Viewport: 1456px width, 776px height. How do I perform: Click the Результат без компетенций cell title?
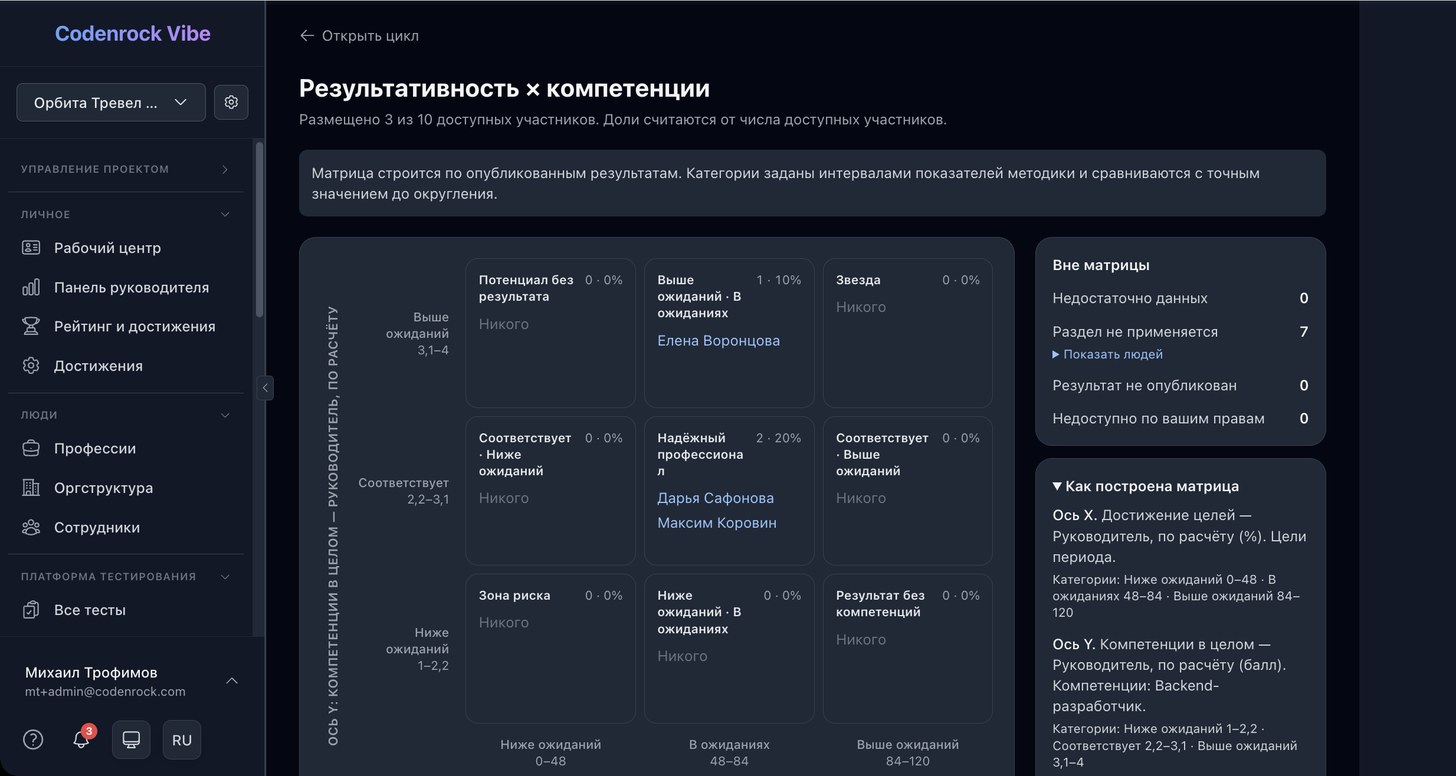tap(878, 603)
